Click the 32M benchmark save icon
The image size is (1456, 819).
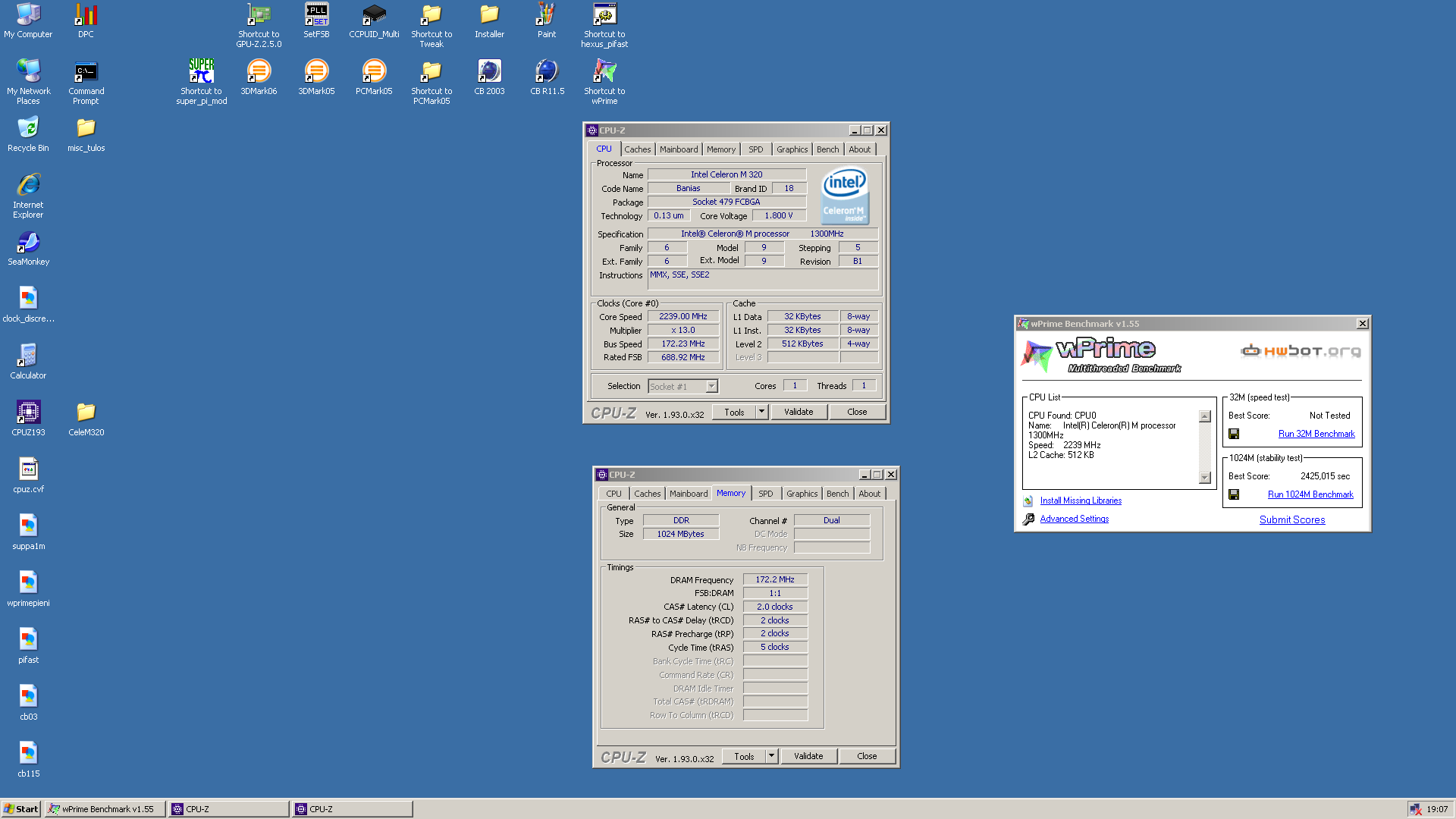tap(1234, 434)
